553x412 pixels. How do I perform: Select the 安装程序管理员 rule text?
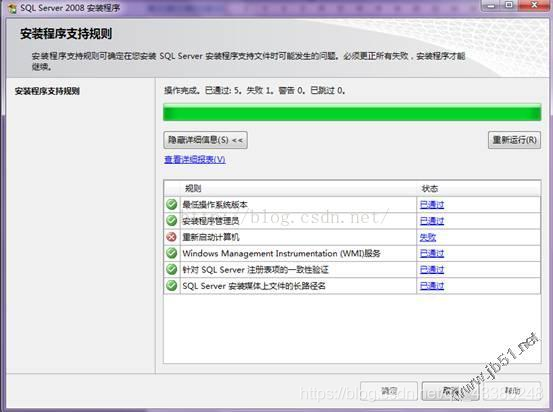pos(211,221)
